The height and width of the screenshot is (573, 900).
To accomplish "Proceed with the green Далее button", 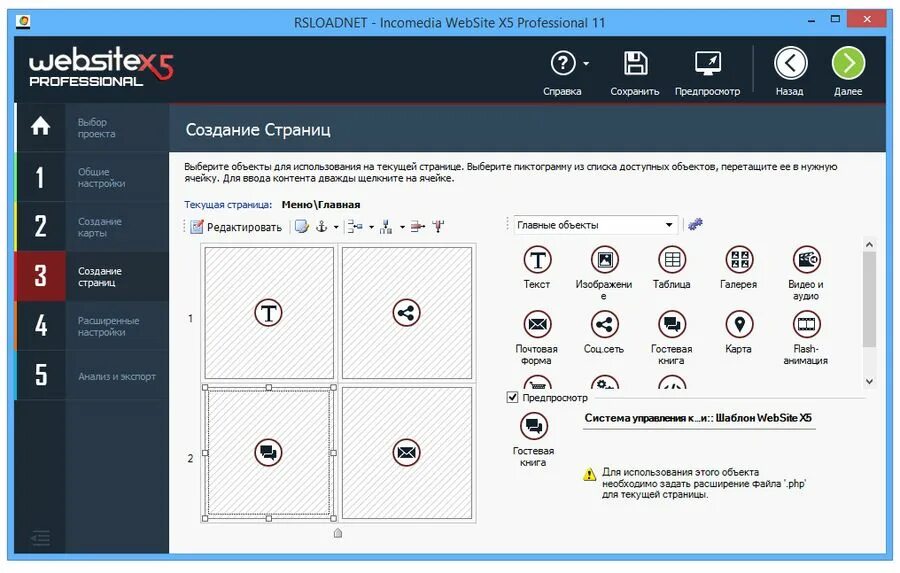I will [x=848, y=63].
